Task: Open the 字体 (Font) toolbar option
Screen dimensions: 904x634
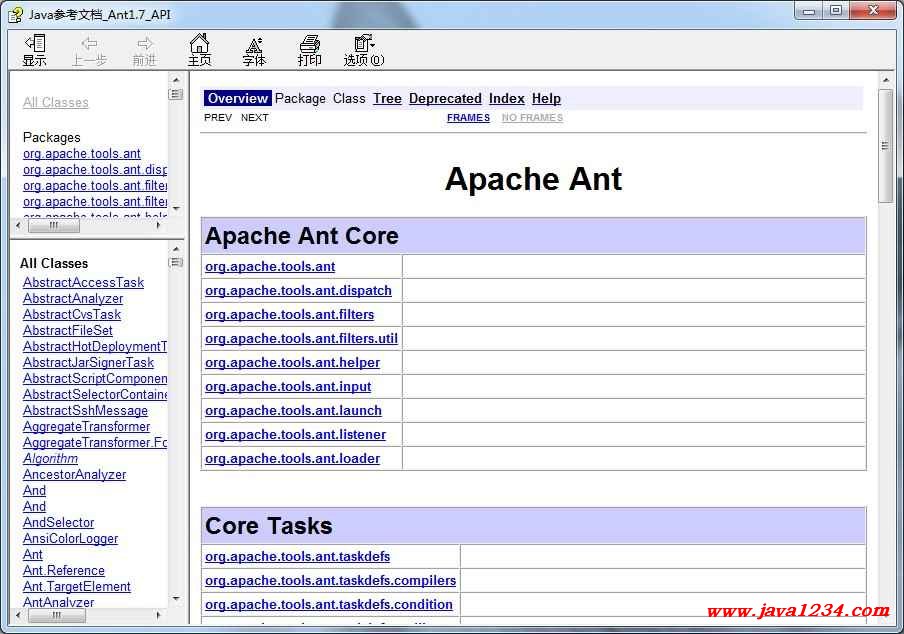Action: point(254,51)
